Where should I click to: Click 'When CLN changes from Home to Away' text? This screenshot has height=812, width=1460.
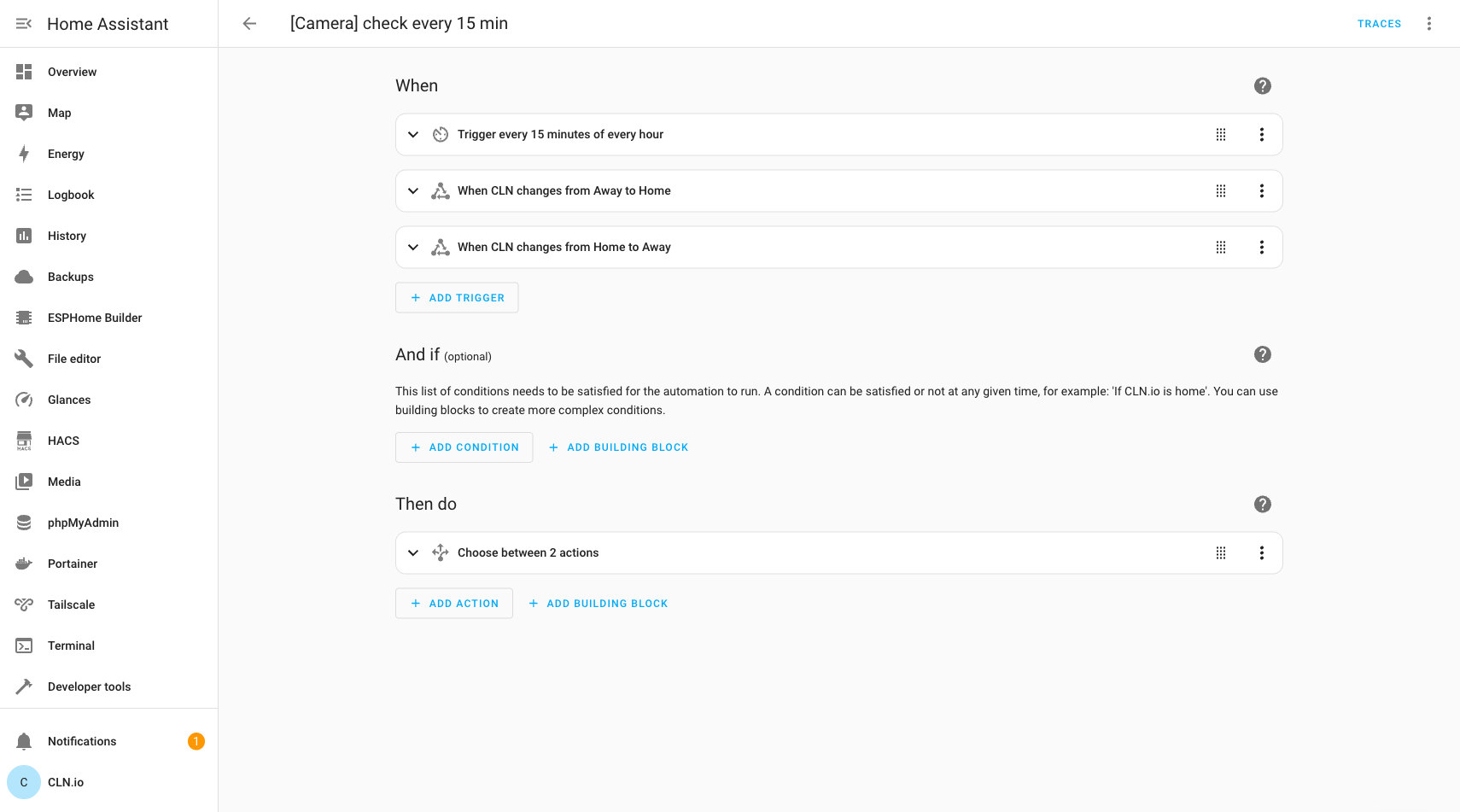click(564, 248)
